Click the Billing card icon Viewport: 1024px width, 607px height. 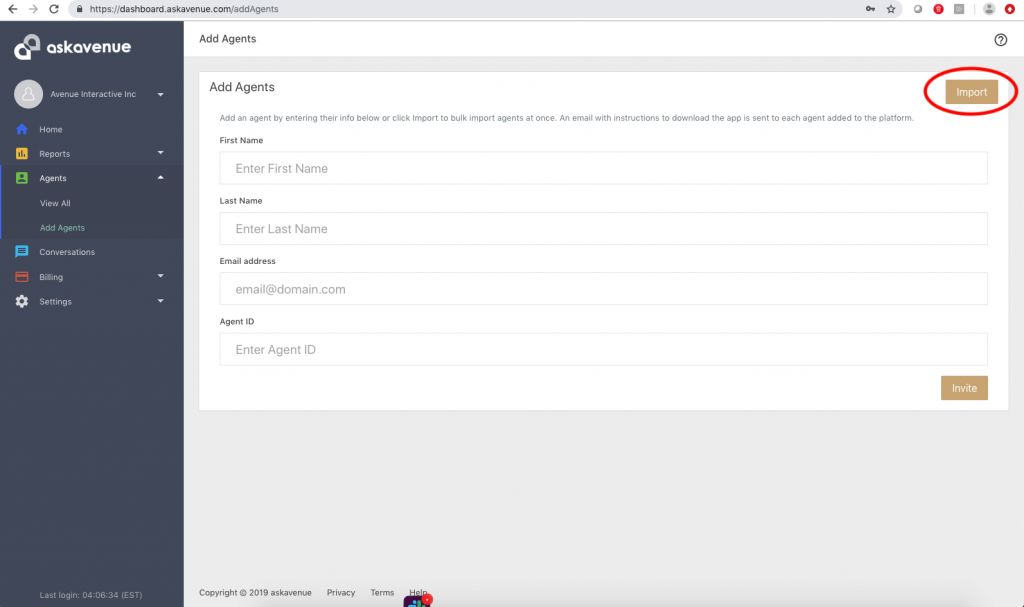tap(22, 276)
